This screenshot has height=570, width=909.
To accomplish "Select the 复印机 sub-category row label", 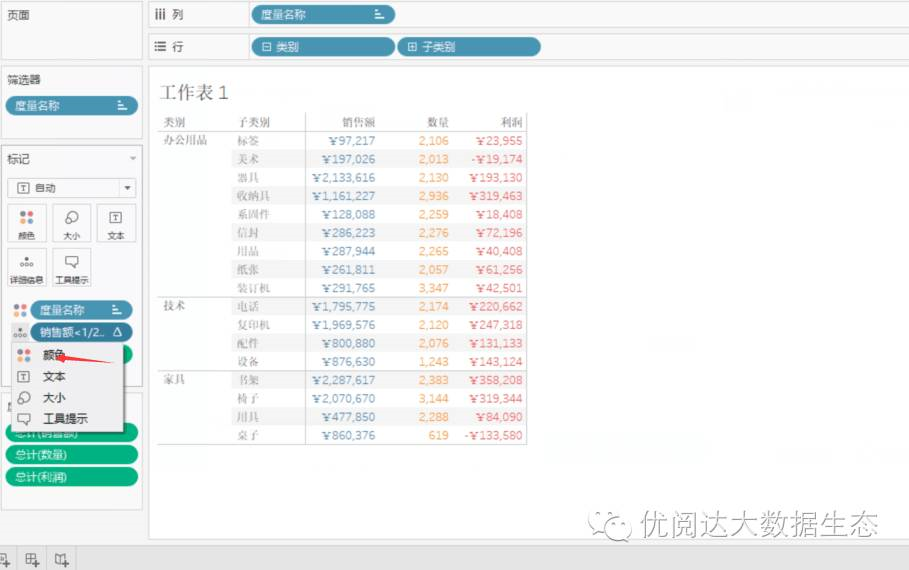I will point(253,325).
